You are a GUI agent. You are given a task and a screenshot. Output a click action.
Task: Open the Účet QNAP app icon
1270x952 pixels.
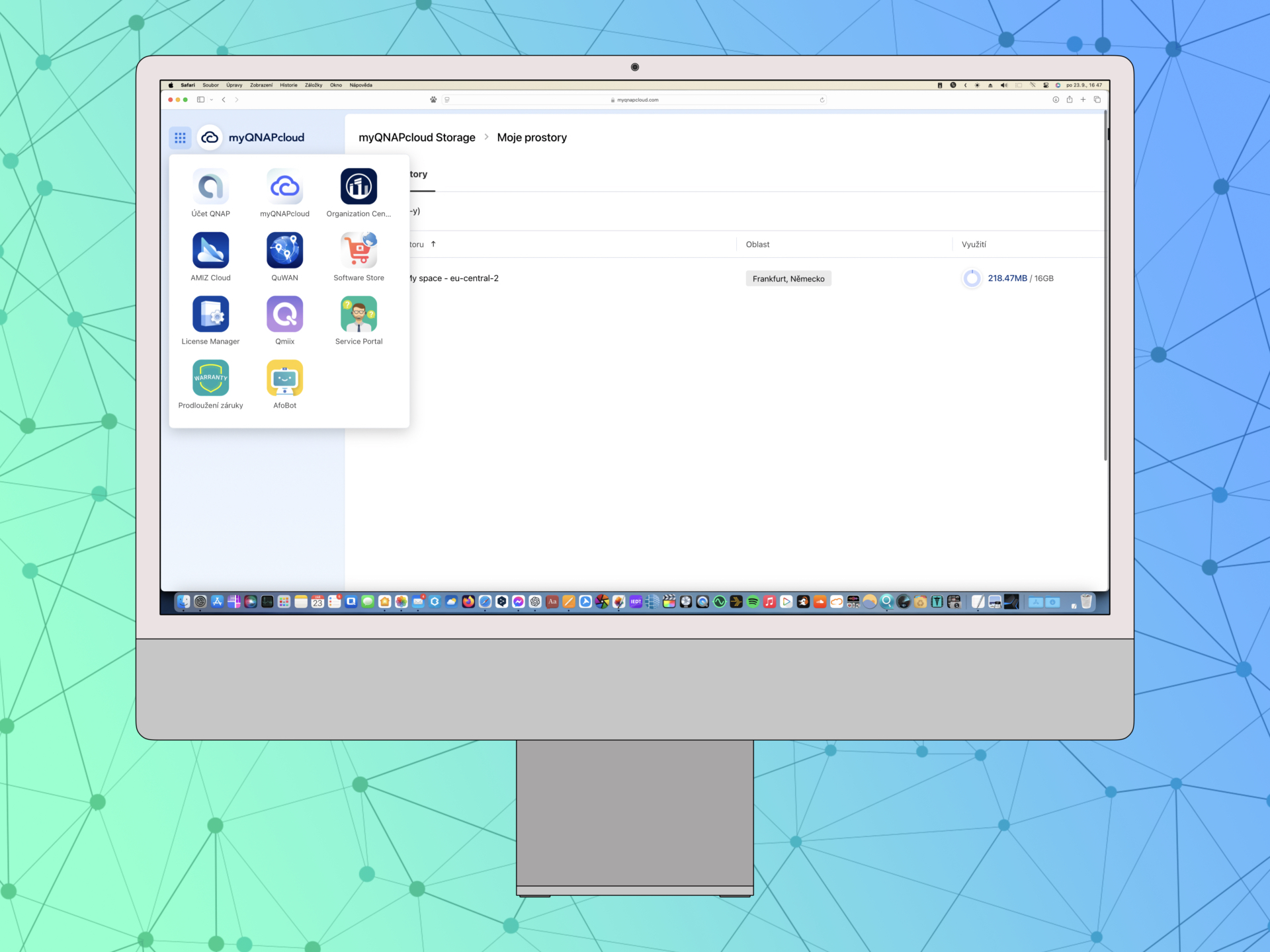tap(210, 186)
